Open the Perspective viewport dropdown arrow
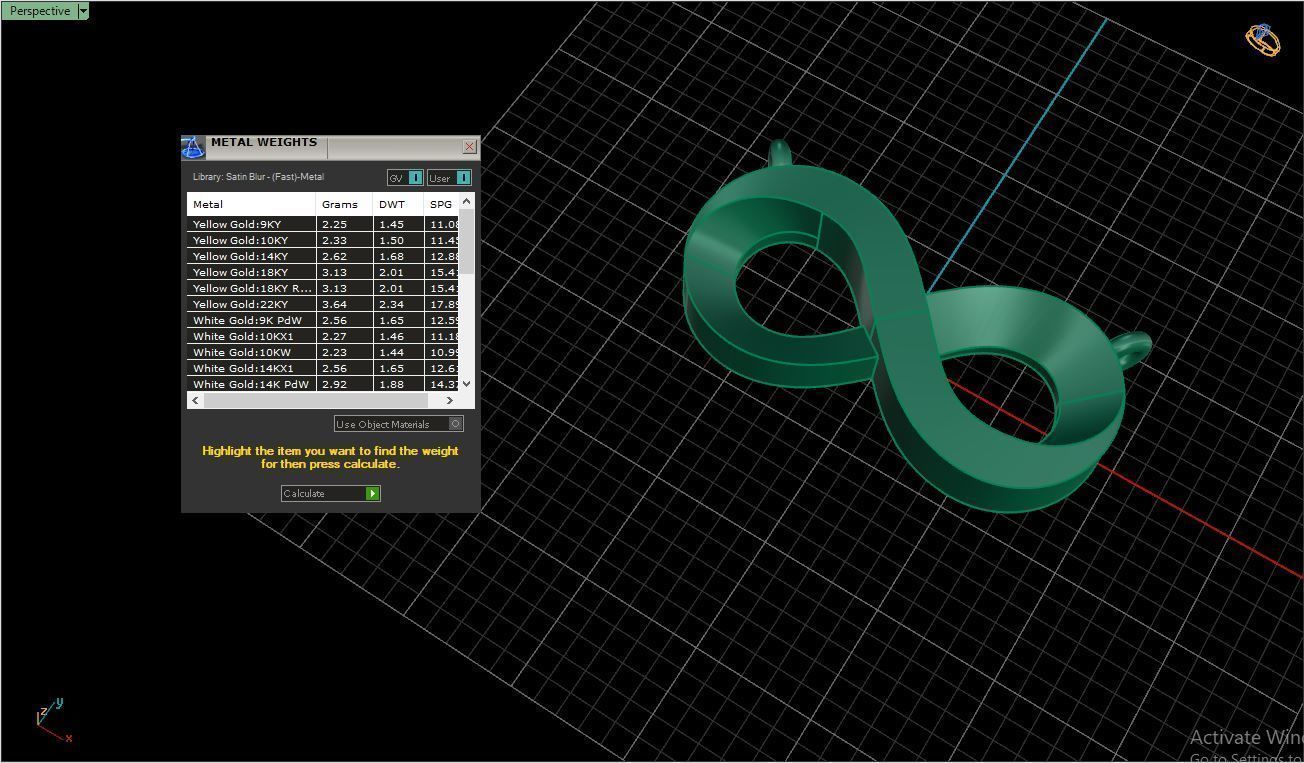1304x763 pixels. (x=83, y=11)
